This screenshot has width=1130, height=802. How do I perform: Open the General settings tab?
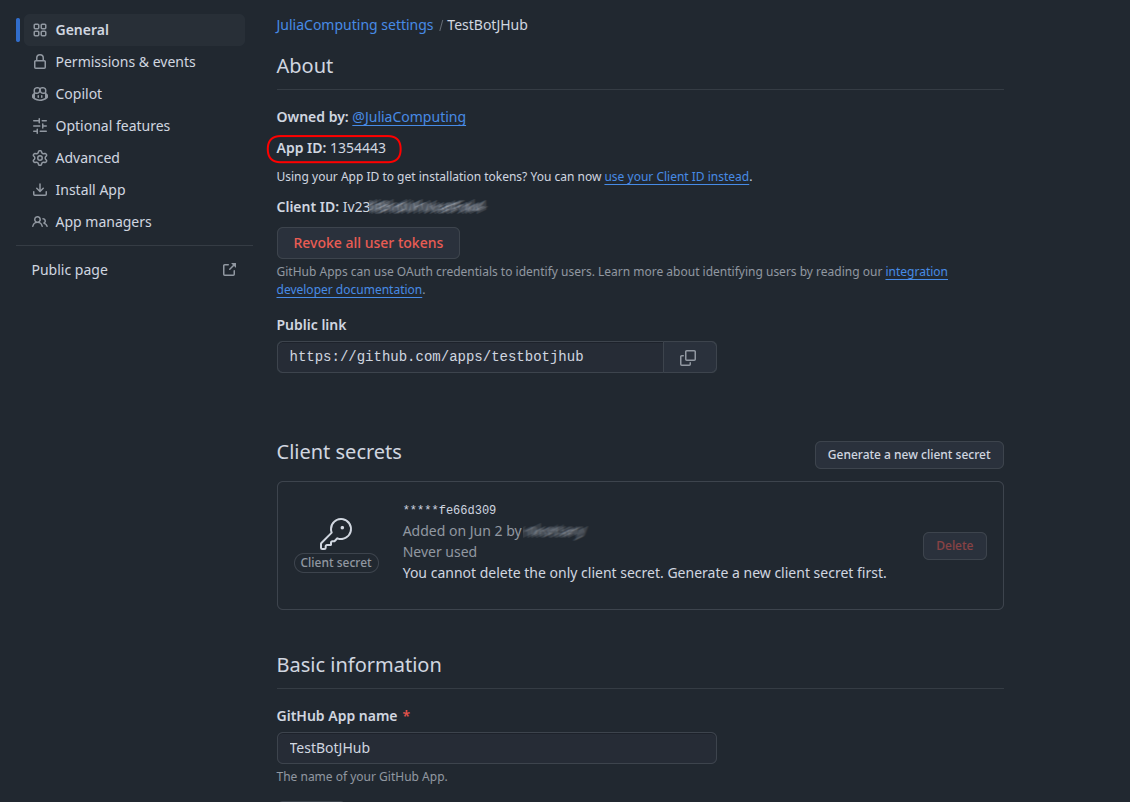click(x=134, y=30)
